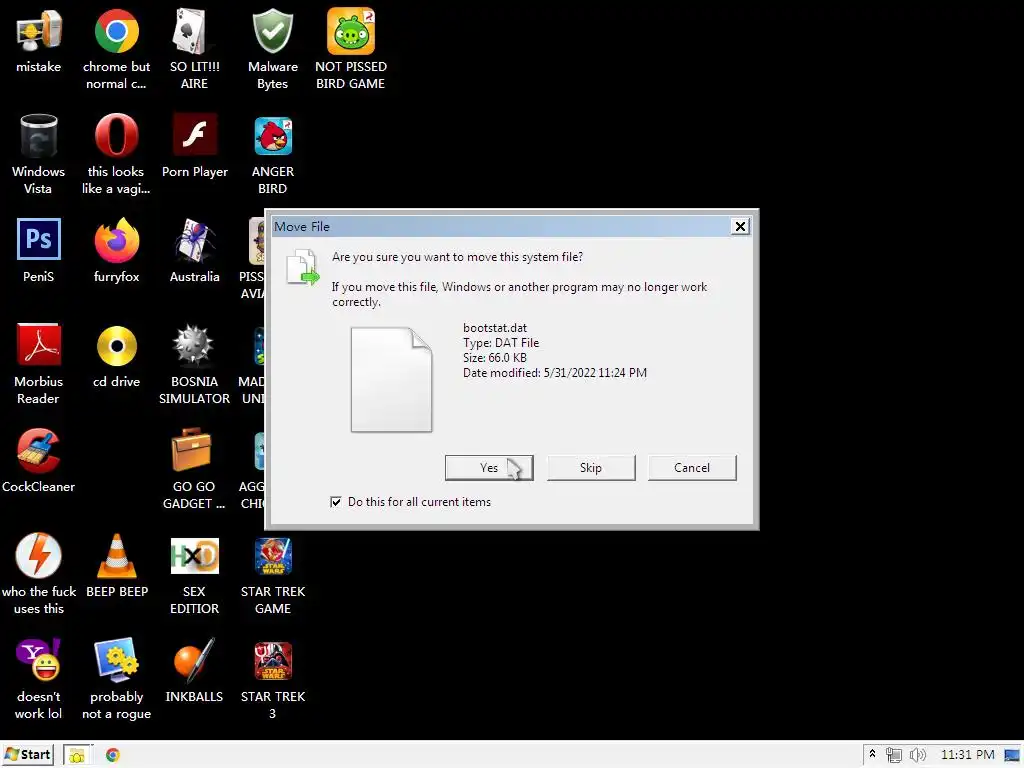Select the Malware Bytes shield icon

click(x=272, y=31)
